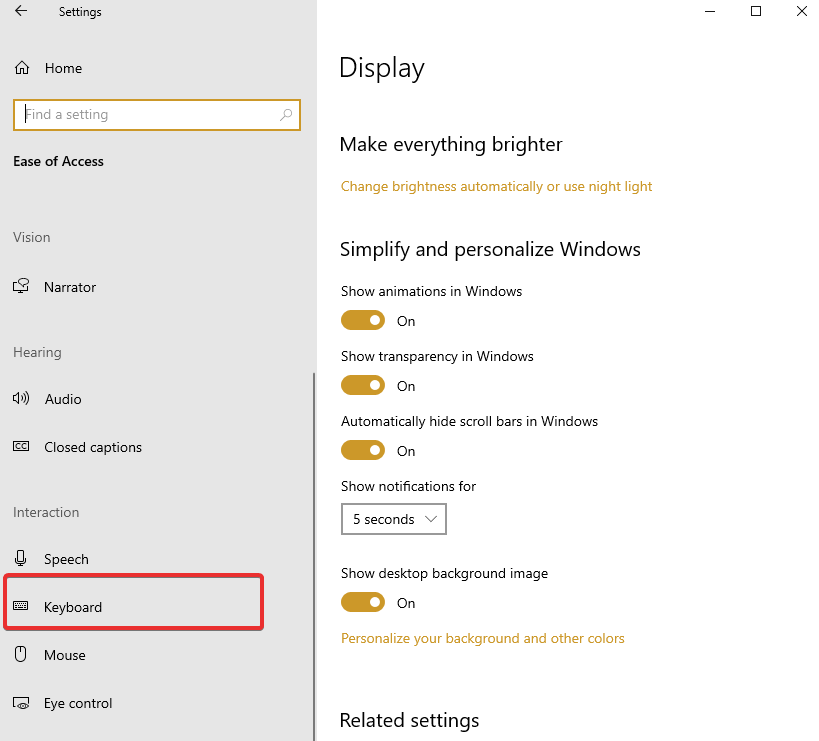Screen dimensions: 819x741
Task: Click the Closed captions CC icon
Action: 21,447
